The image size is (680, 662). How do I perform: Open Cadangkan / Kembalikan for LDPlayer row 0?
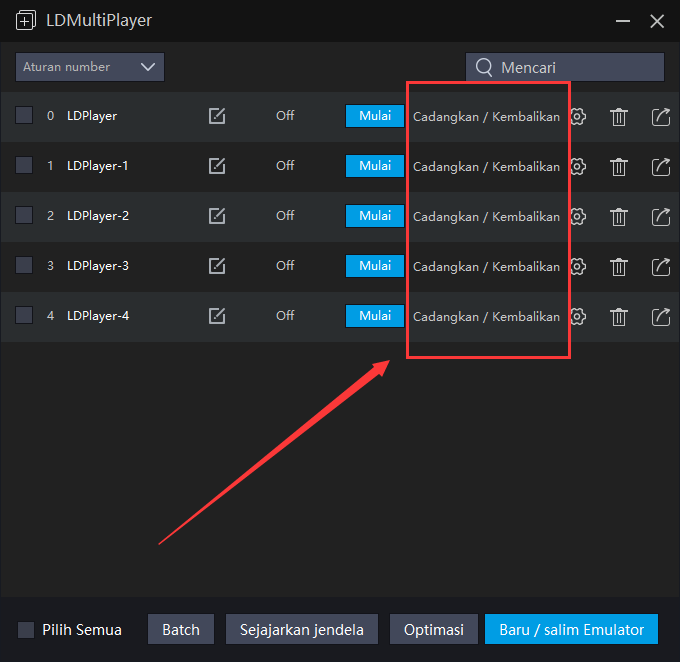click(486, 117)
